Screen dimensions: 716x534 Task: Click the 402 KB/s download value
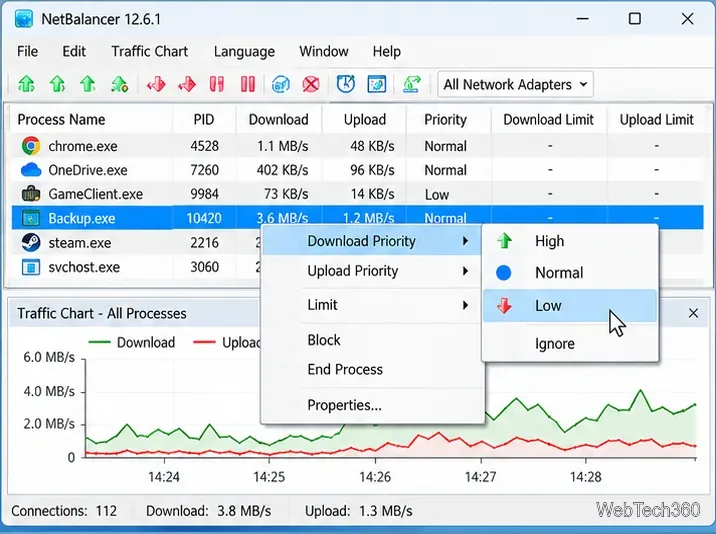[282, 170]
